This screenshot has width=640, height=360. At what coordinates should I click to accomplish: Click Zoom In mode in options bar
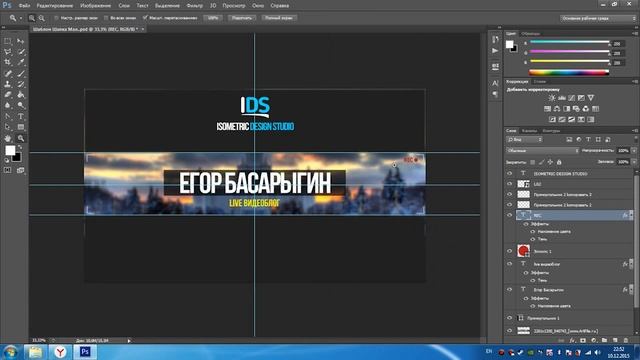pos(32,18)
